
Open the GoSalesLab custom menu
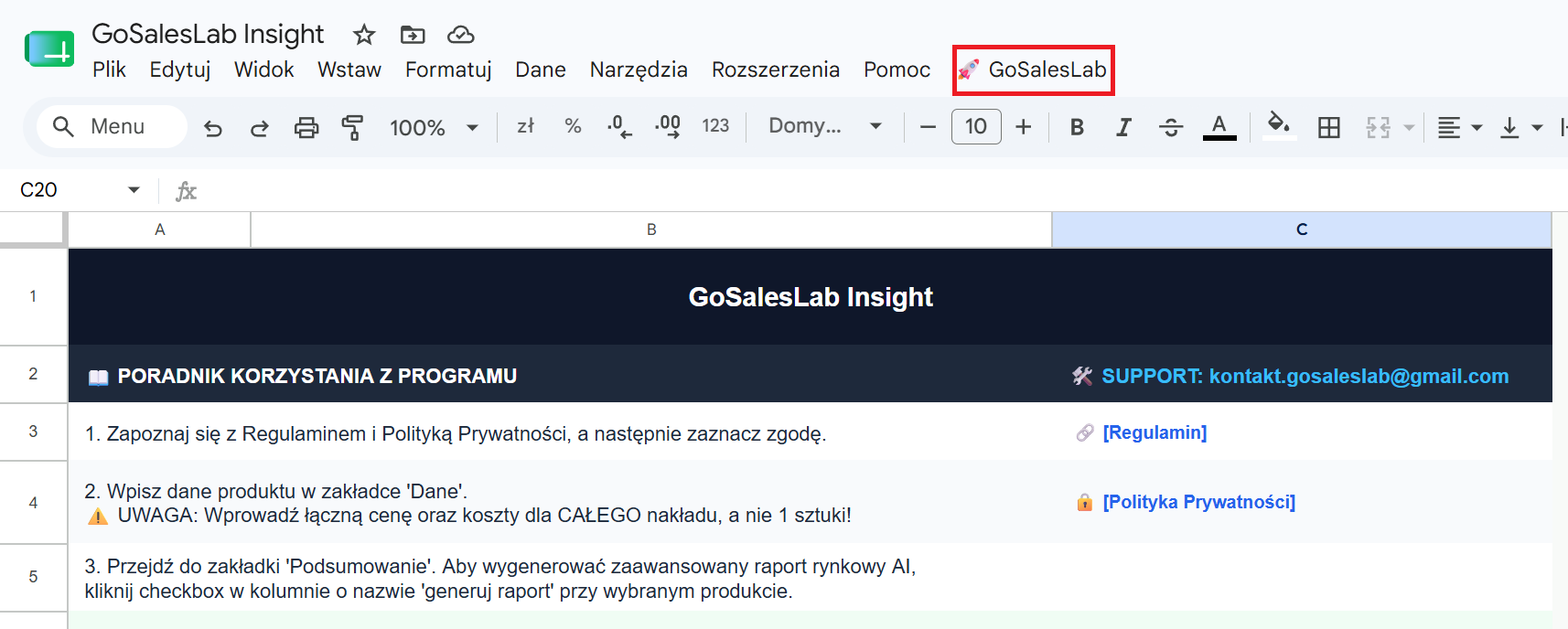[1033, 69]
